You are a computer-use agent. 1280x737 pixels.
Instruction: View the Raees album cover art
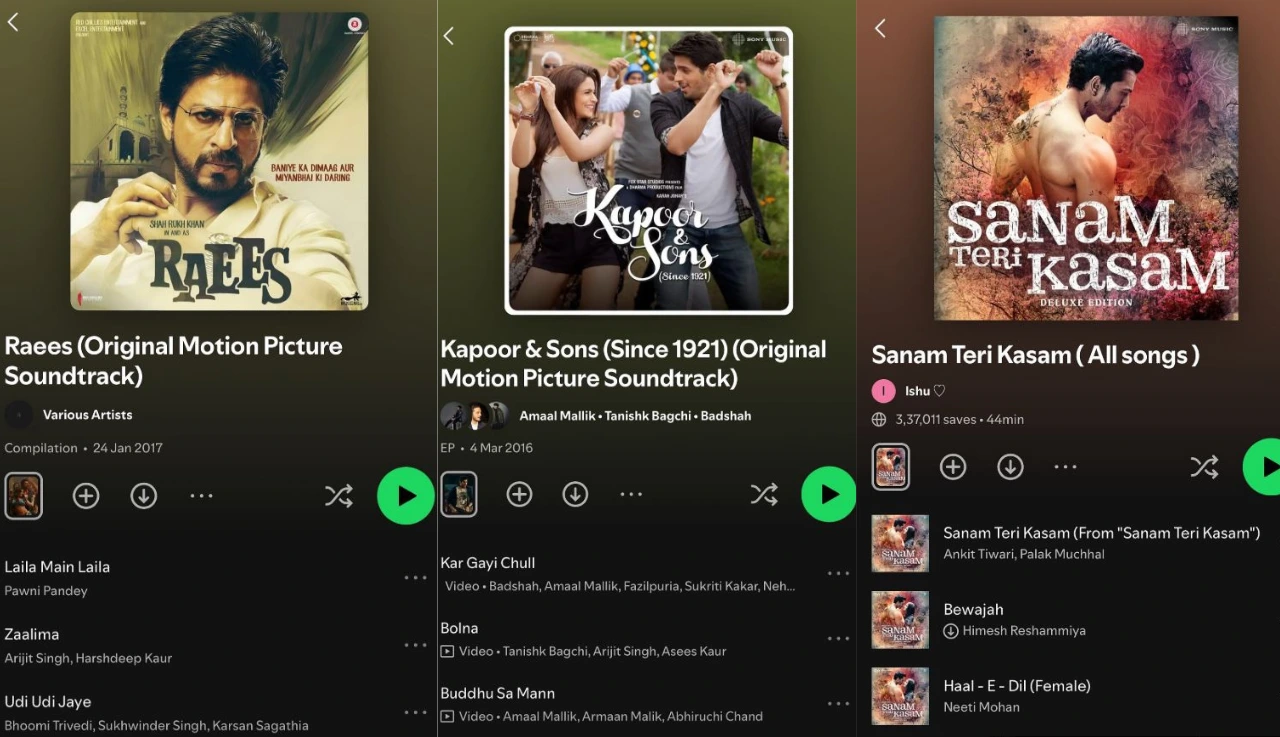[219, 161]
